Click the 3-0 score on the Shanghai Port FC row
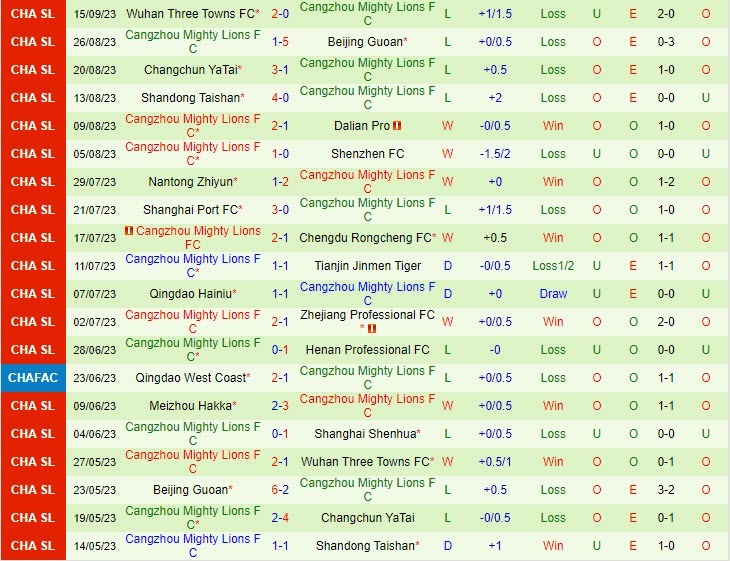 [280, 210]
